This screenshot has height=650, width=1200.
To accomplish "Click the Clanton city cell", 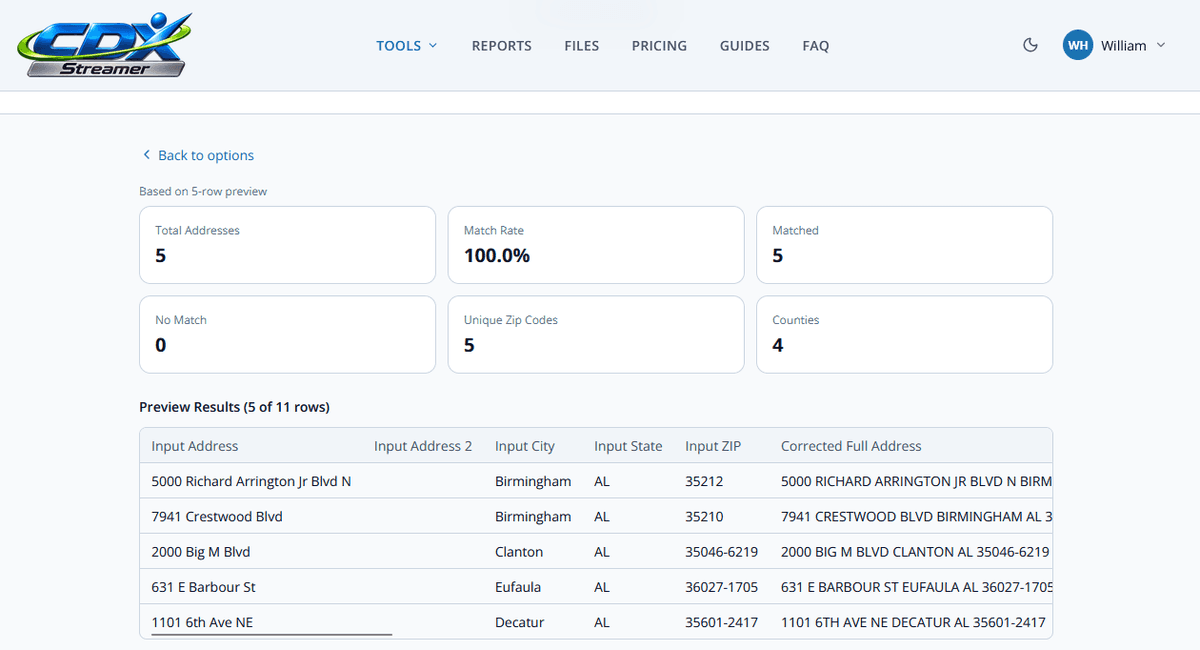I will [519, 552].
